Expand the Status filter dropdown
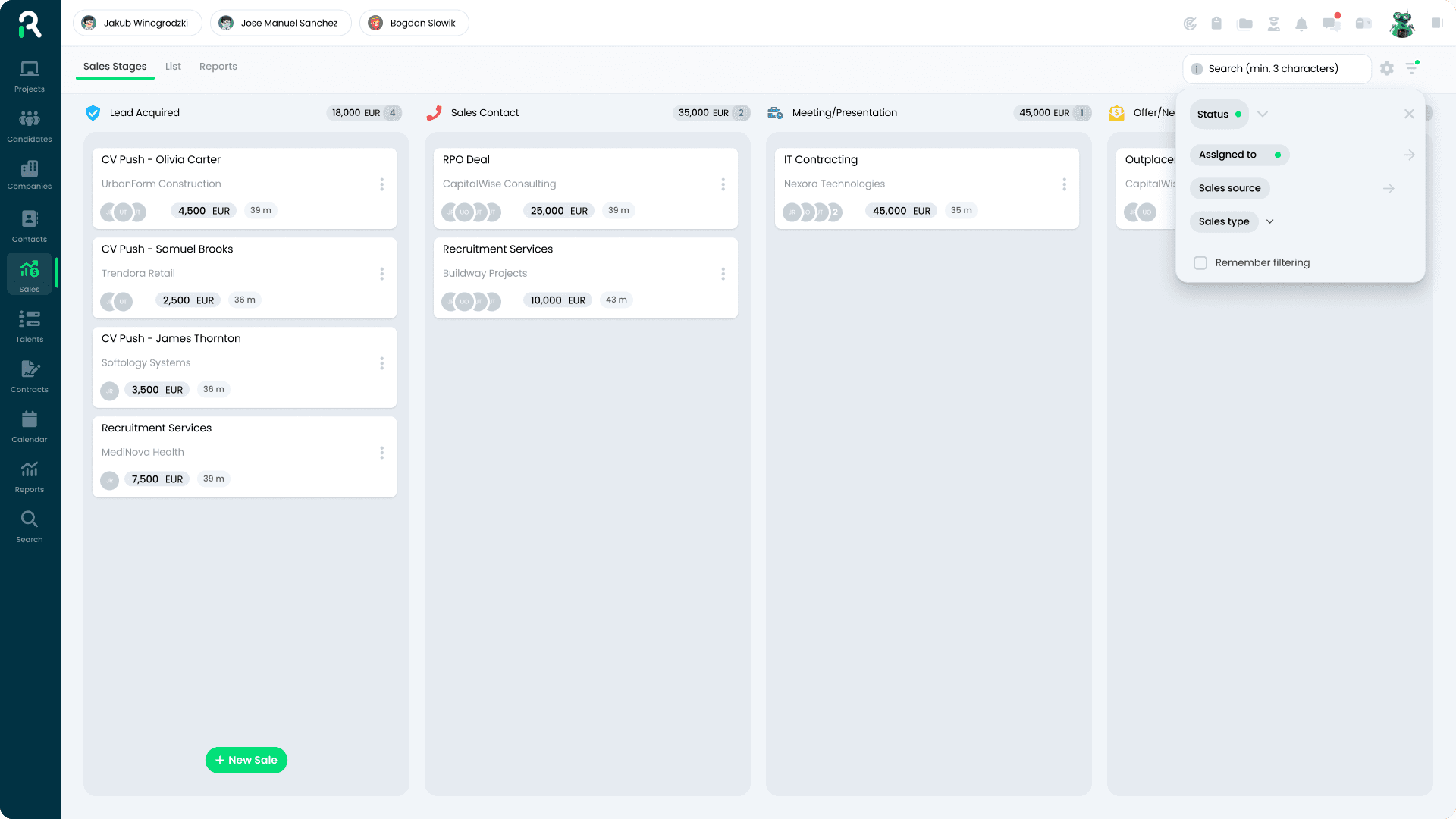The image size is (1456, 819). tap(1262, 114)
